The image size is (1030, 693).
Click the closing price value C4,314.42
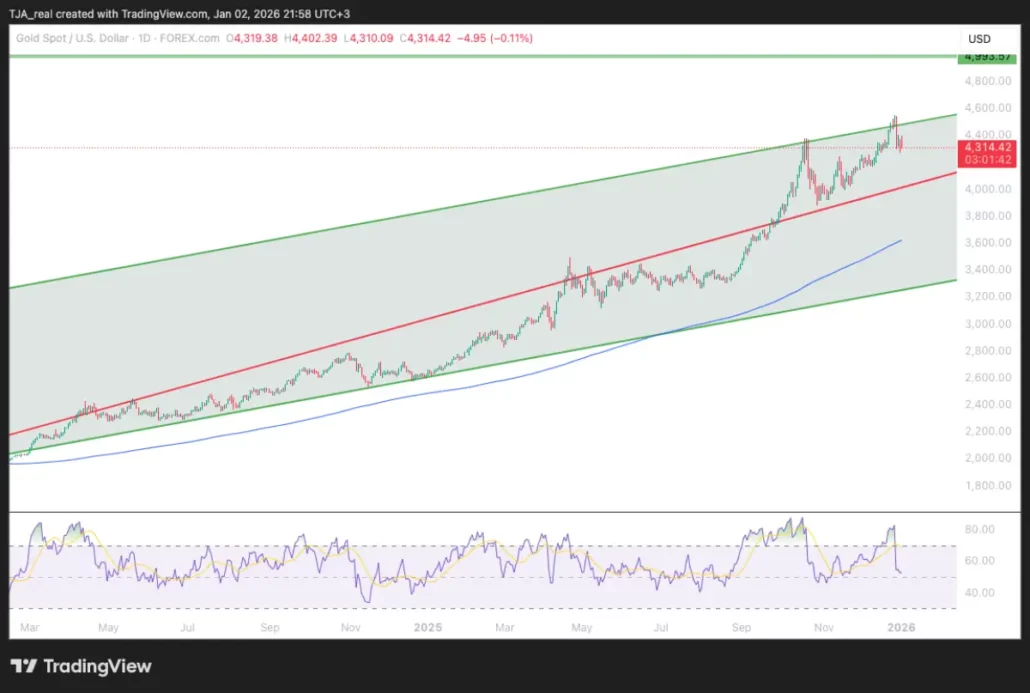[x=430, y=38]
